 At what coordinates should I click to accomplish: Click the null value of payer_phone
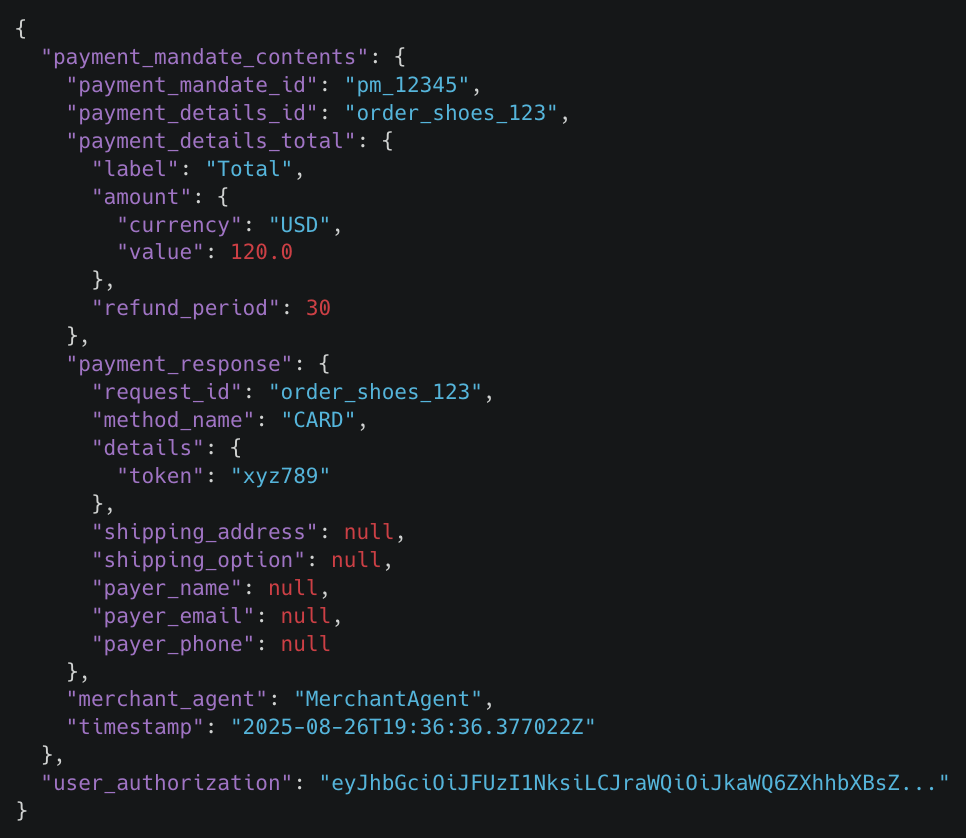click(306, 644)
